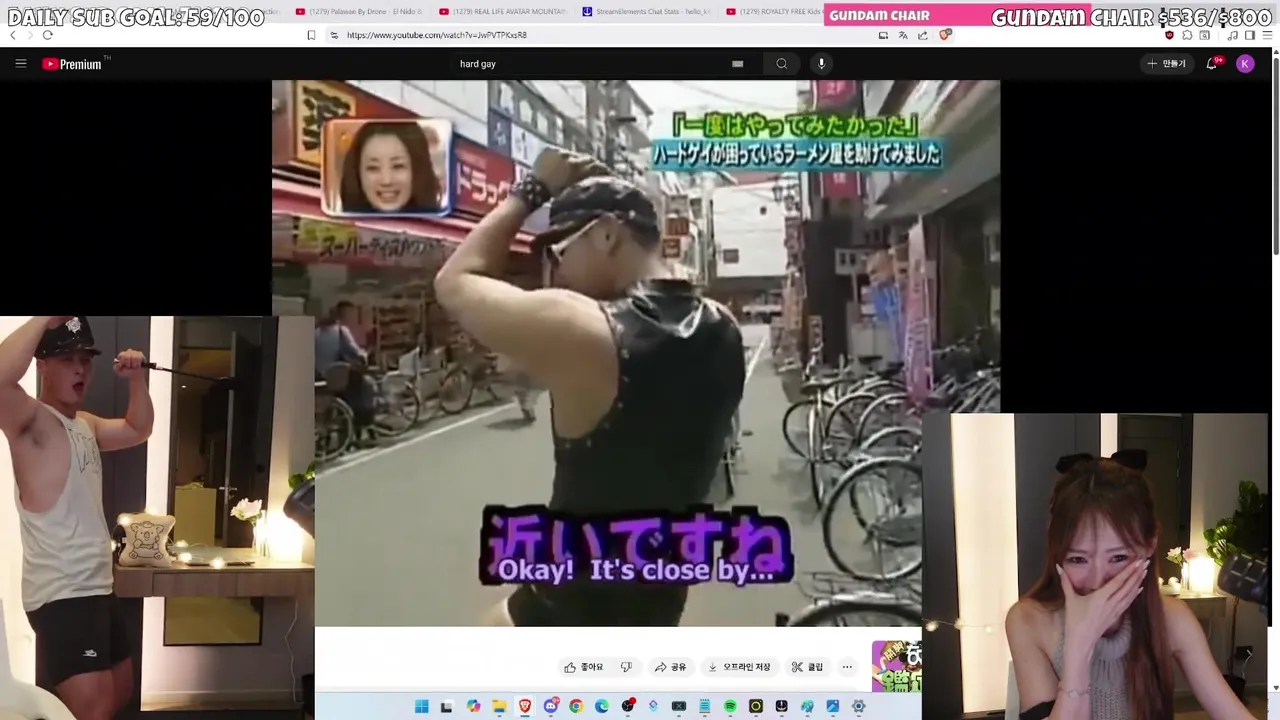The width and height of the screenshot is (1280, 720).
Task: Open Discord from the taskbar
Action: pyautogui.click(x=551, y=706)
